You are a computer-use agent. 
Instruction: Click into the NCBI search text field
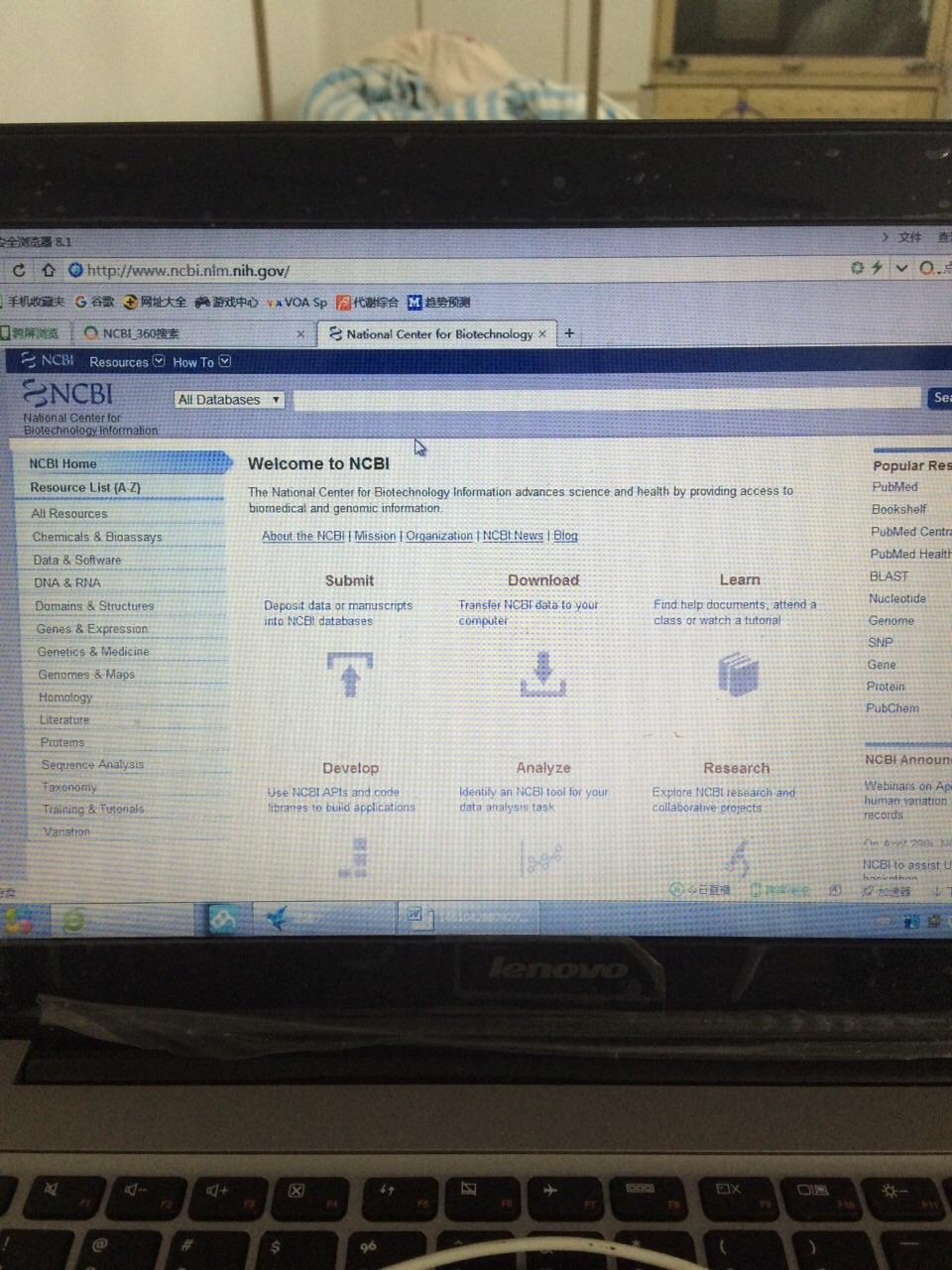607,399
